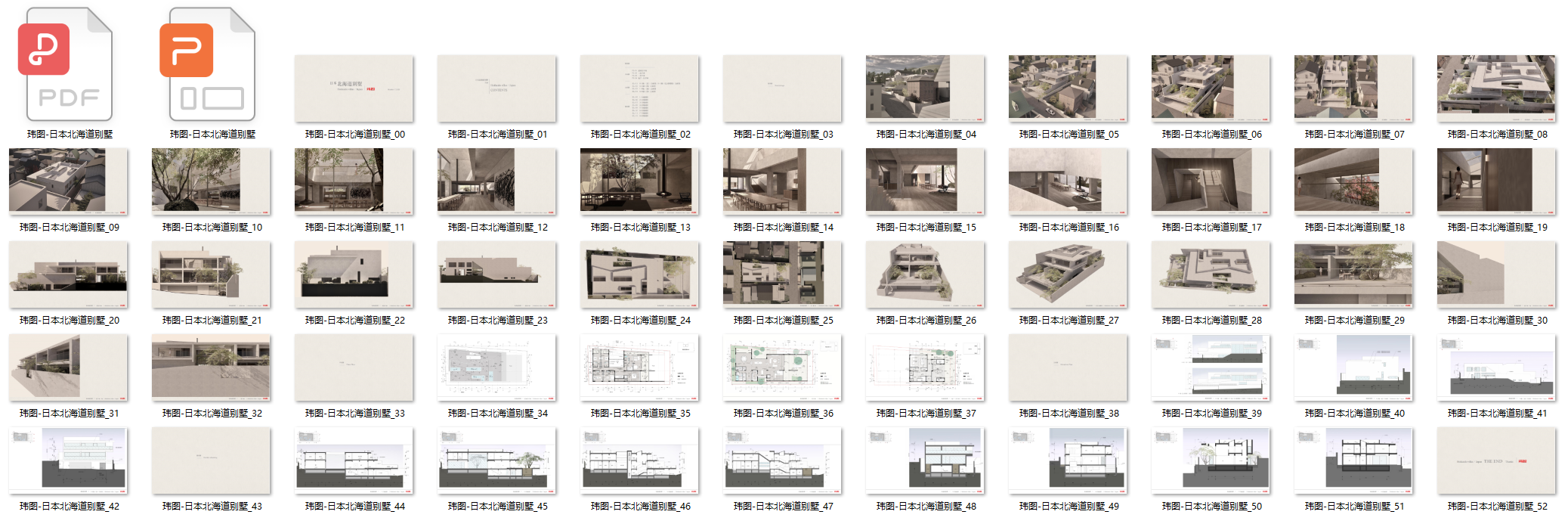The width and height of the screenshot is (1568, 527).
Task: Select aerial rendering thumbnail ending _08
Action: coord(1496,88)
